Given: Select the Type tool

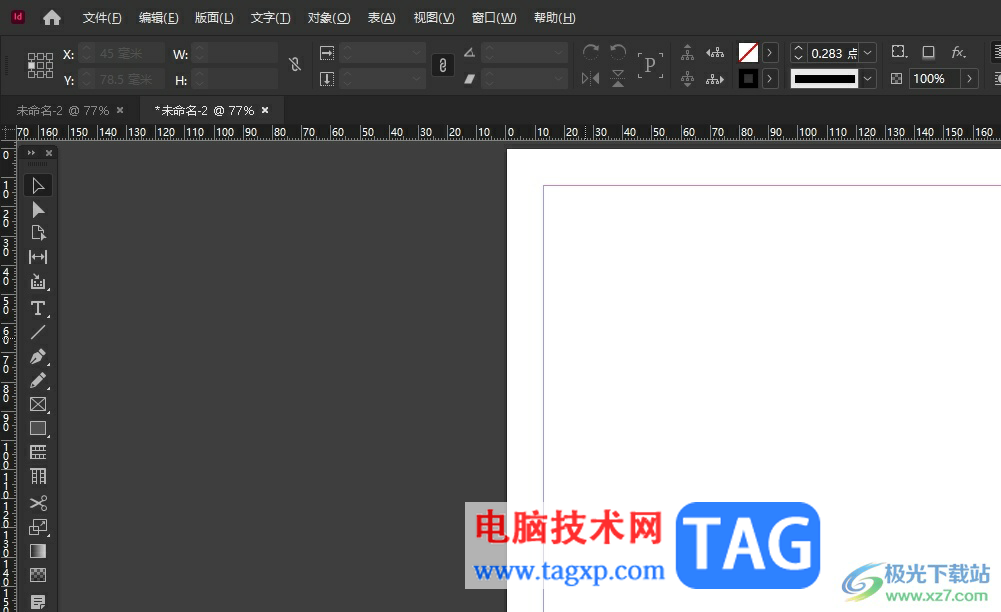Looking at the screenshot, I should pos(38,308).
